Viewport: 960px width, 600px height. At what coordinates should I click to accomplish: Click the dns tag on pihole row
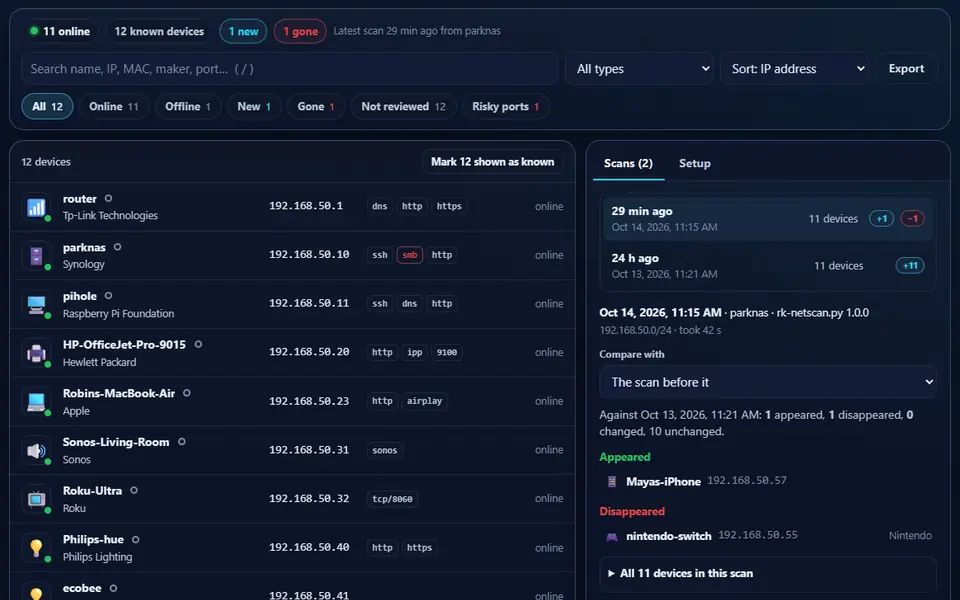[410, 304]
